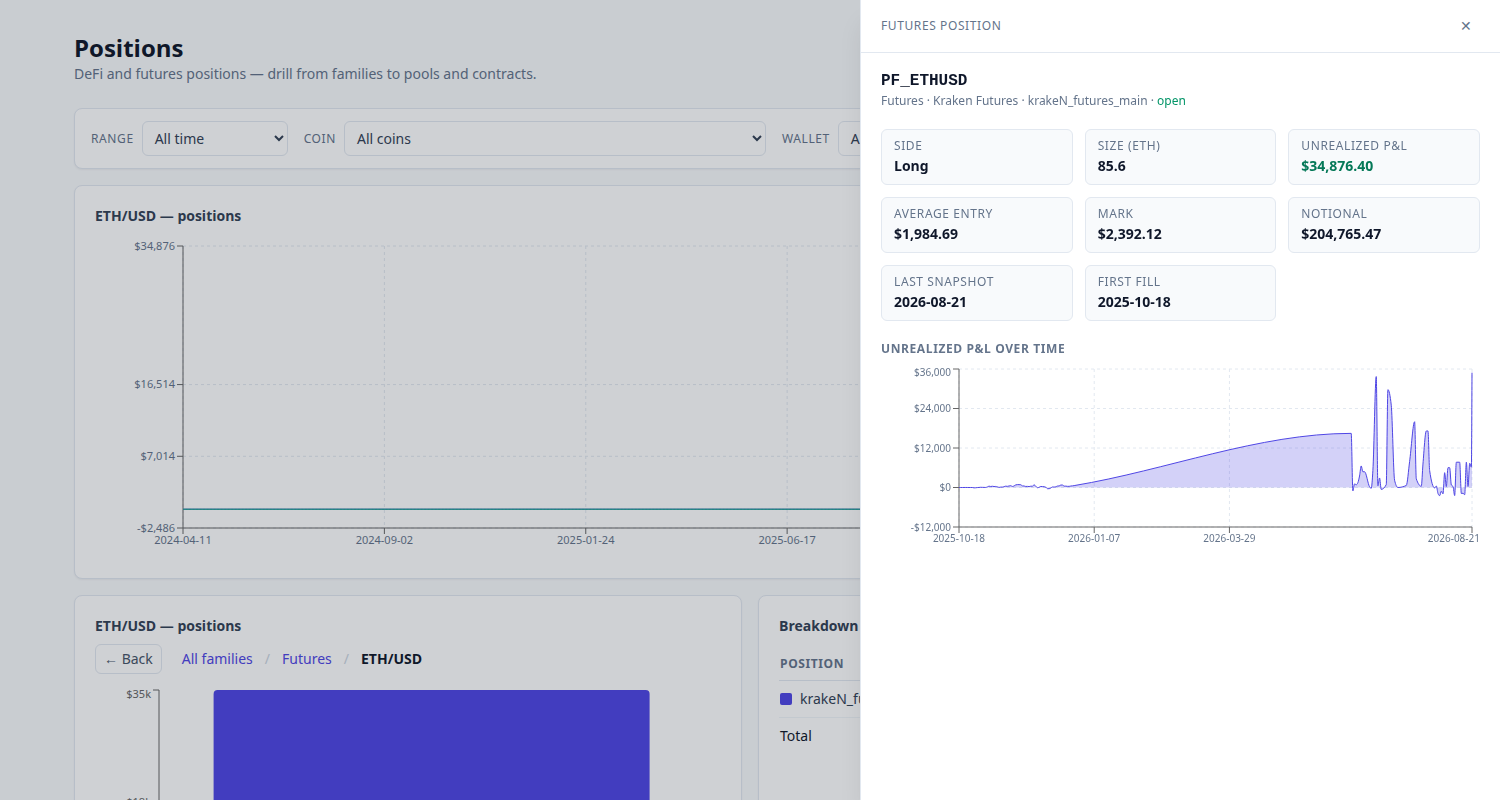The width and height of the screenshot is (1500, 800).
Task: Open the Range 'All time' dropdown
Action: coord(215,139)
